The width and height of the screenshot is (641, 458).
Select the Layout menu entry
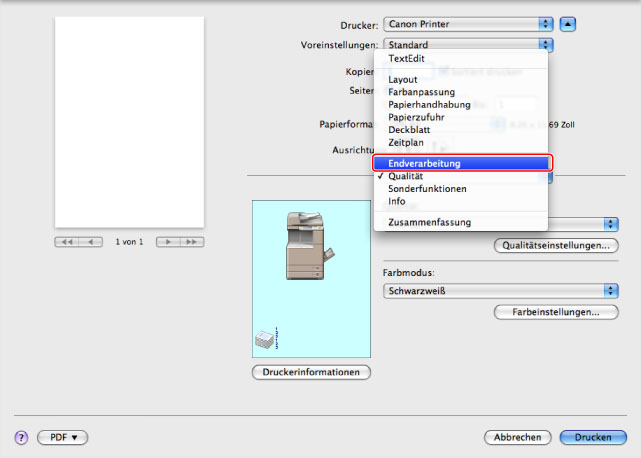tap(403, 79)
